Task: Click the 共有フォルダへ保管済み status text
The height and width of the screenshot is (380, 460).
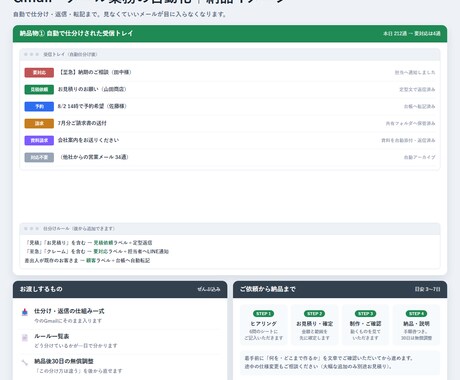Action: 411,123
